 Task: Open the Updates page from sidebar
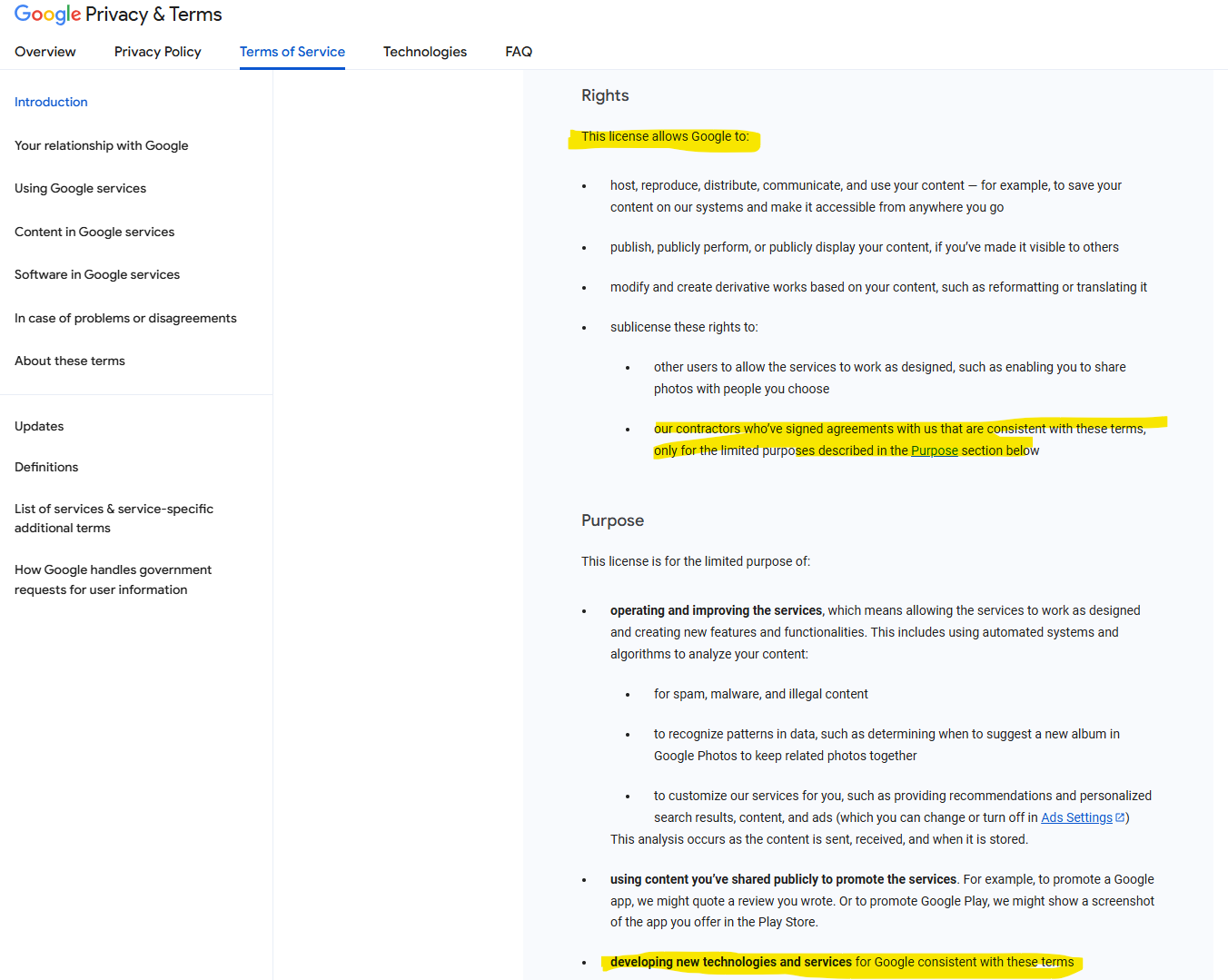[x=39, y=426]
